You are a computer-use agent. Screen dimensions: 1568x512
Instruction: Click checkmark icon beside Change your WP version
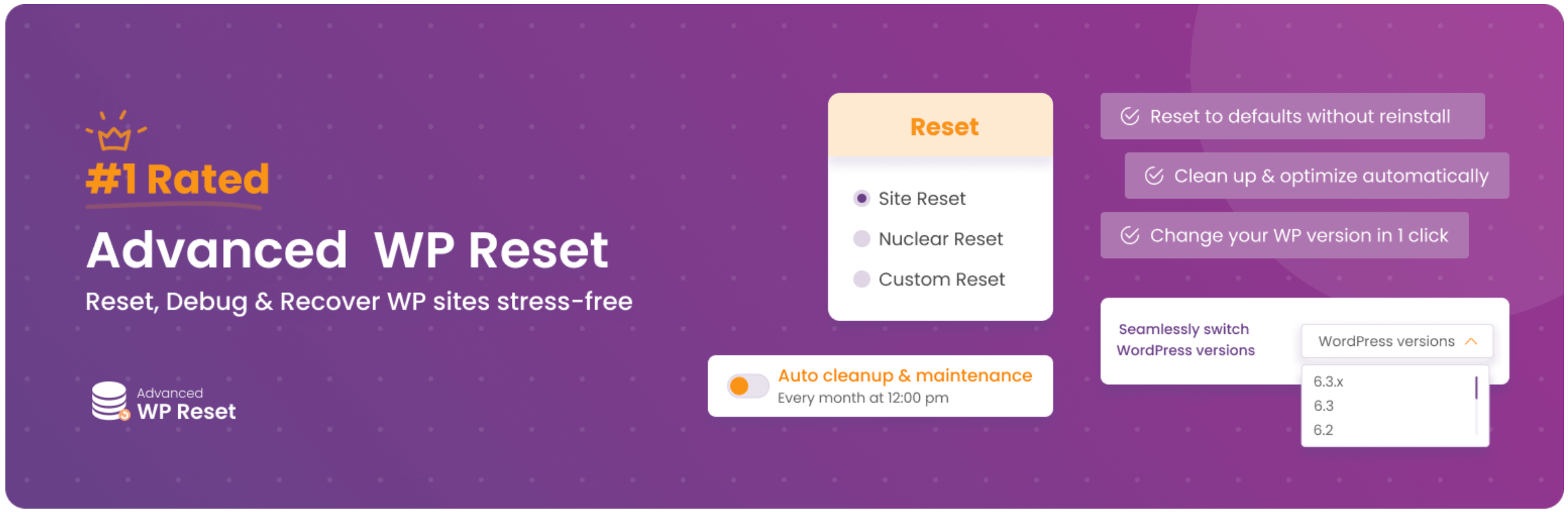(1130, 235)
